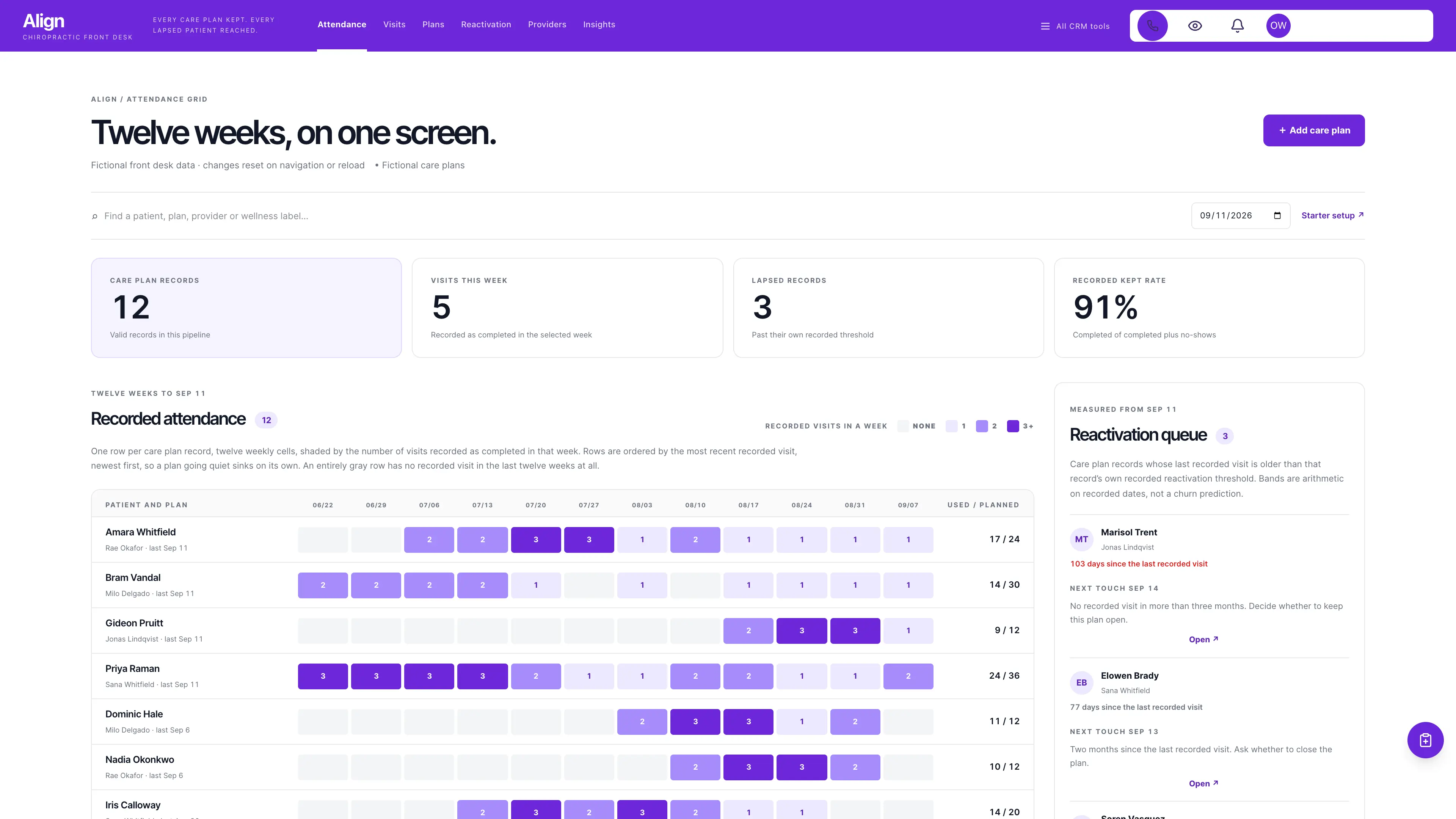This screenshot has height=819, width=1456.
Task: Open the Insights tab
Action: tap(599, 24)
